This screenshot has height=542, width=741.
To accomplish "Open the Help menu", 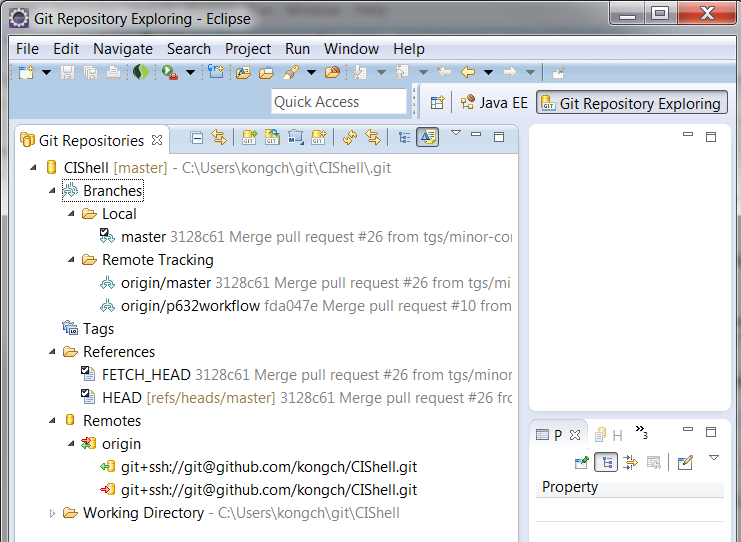I will pos(409,49).
